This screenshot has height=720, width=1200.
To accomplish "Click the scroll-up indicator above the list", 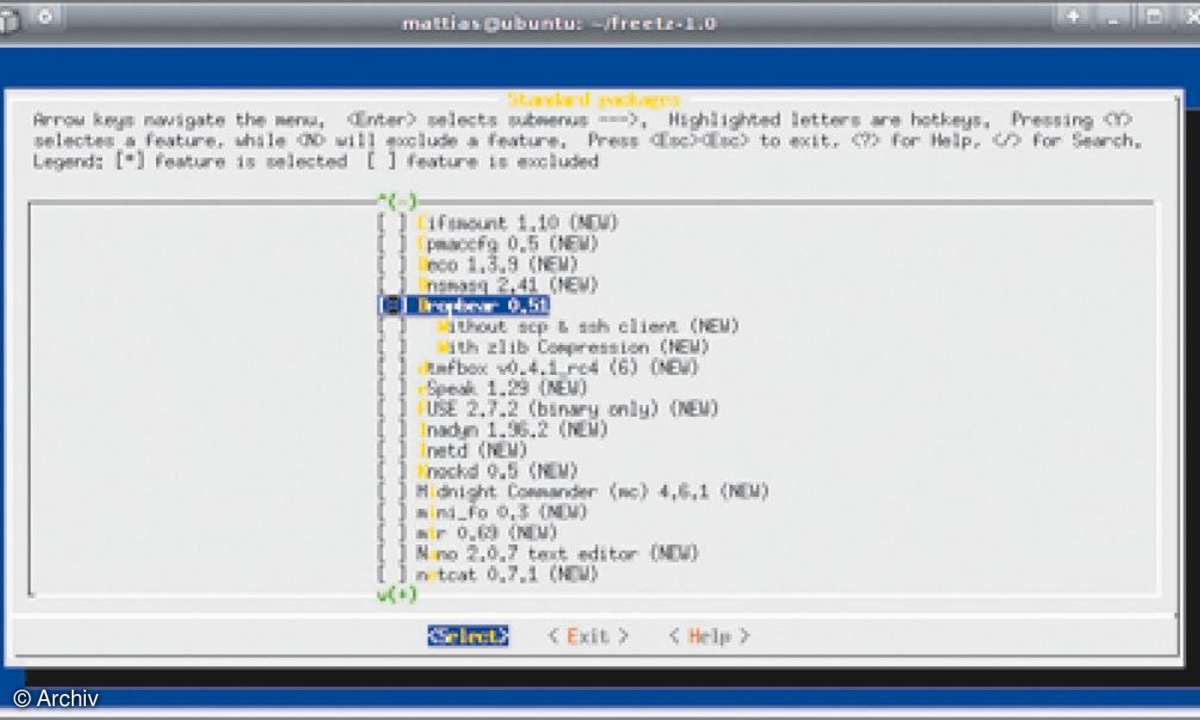I will (x=399, y=200).
